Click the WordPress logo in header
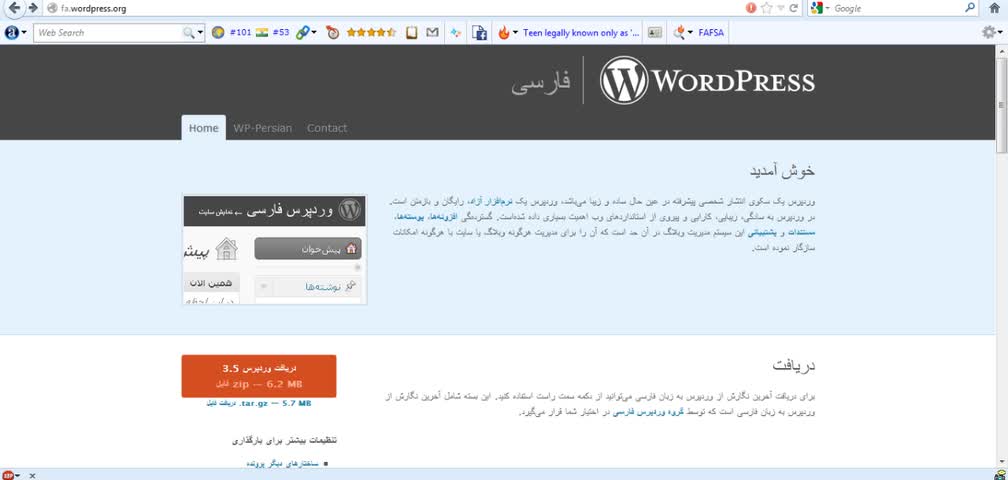The height and width of the screenshot is (480, 1008). (x=706, y=81)
